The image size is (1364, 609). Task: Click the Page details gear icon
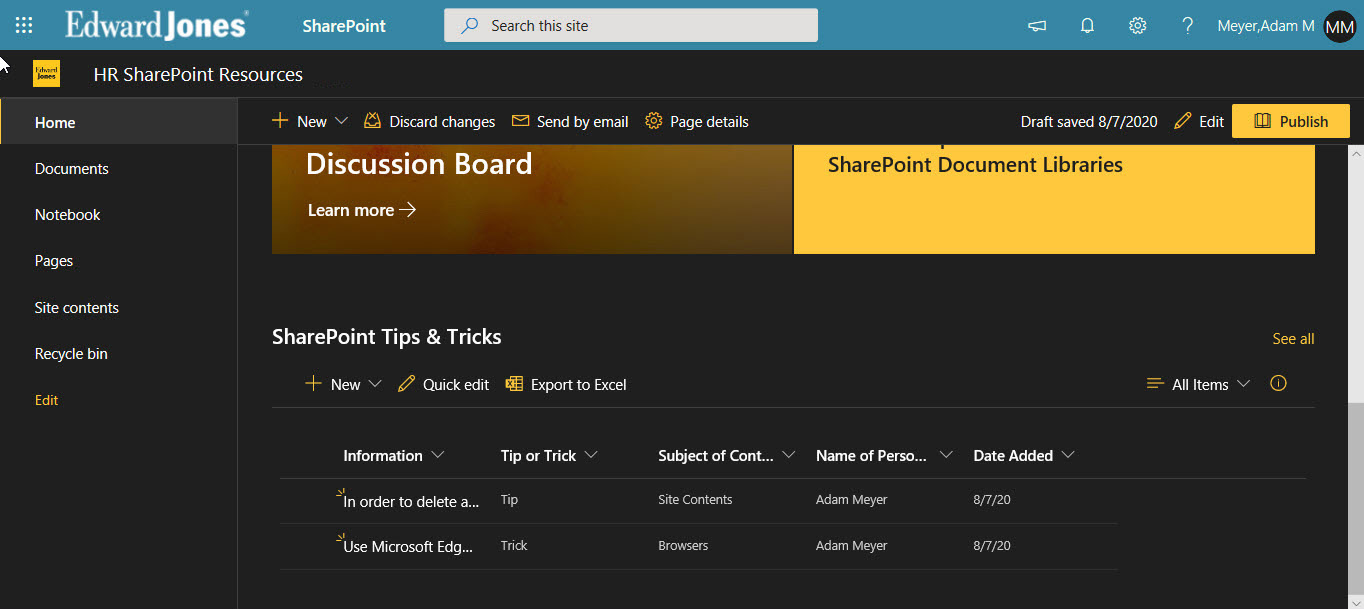654,121
